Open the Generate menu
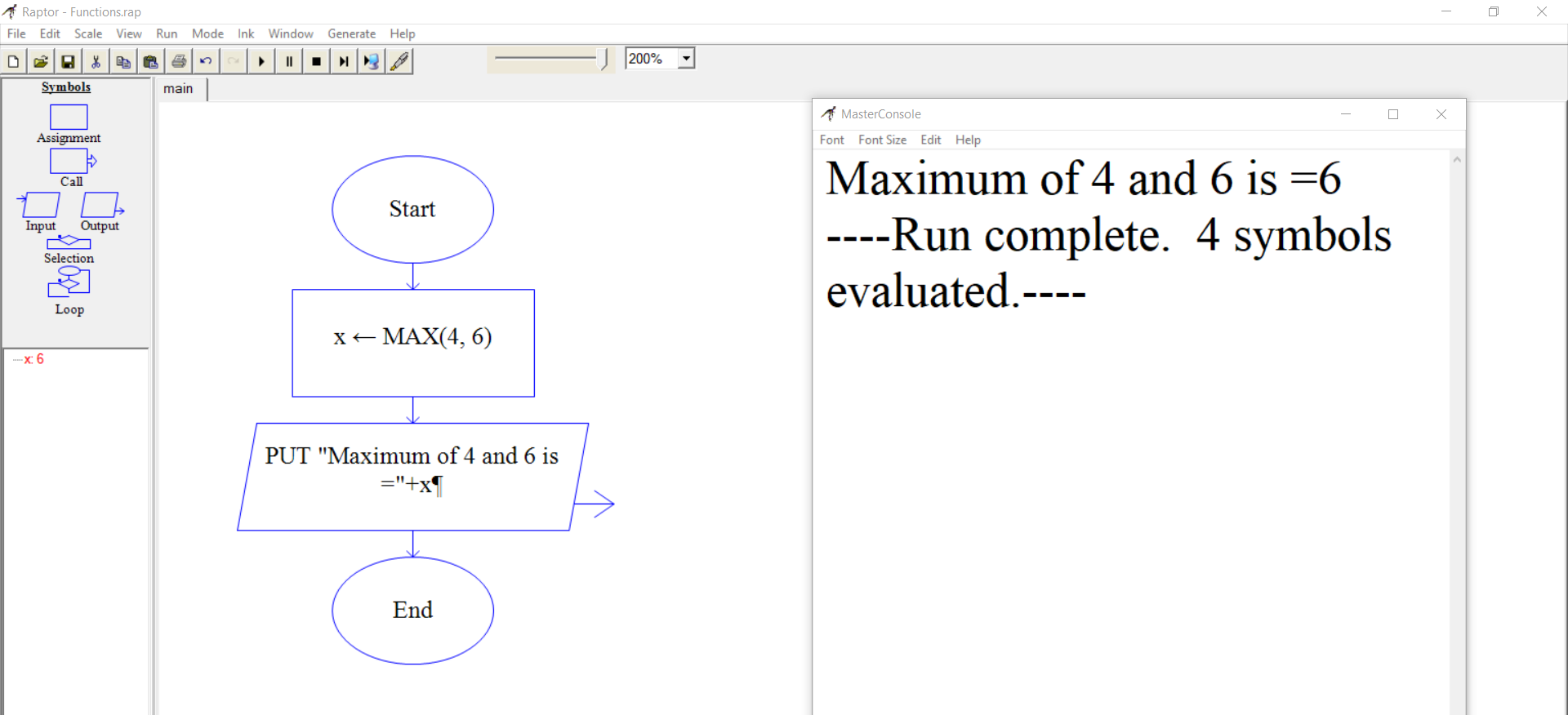The height and width of the screenshot is (715, 1568). click(351, 33)
